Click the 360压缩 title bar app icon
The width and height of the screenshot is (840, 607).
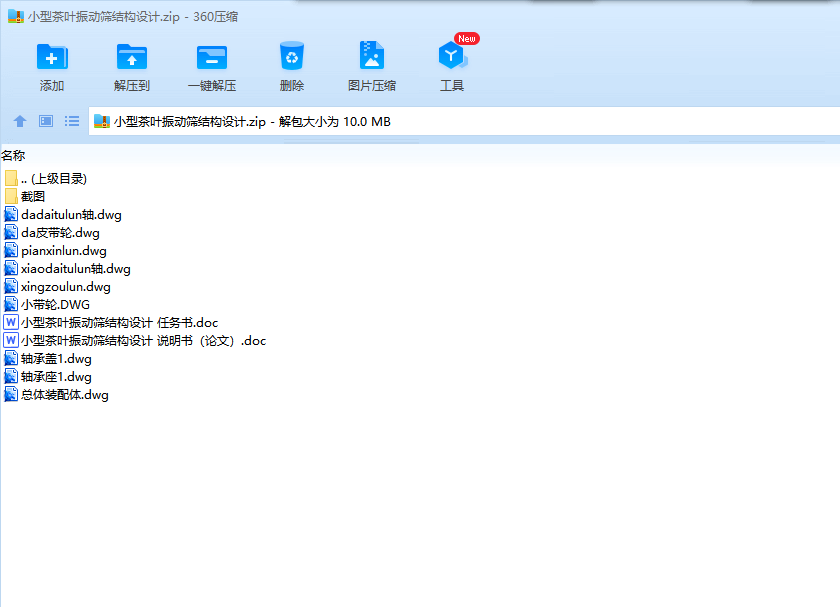[16, 17]
